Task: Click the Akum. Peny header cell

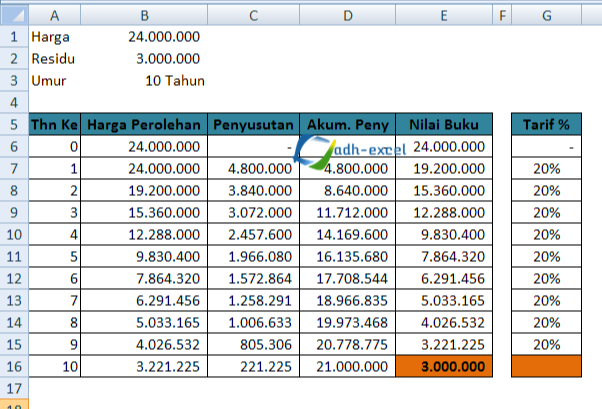Action: (x=347, y=124)
